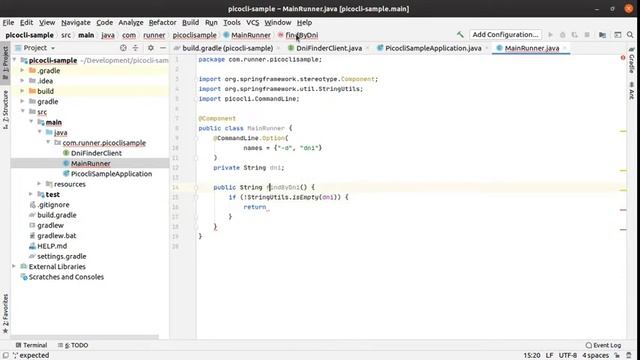Hide the Project tool window
640x360 pixels.
163,48
